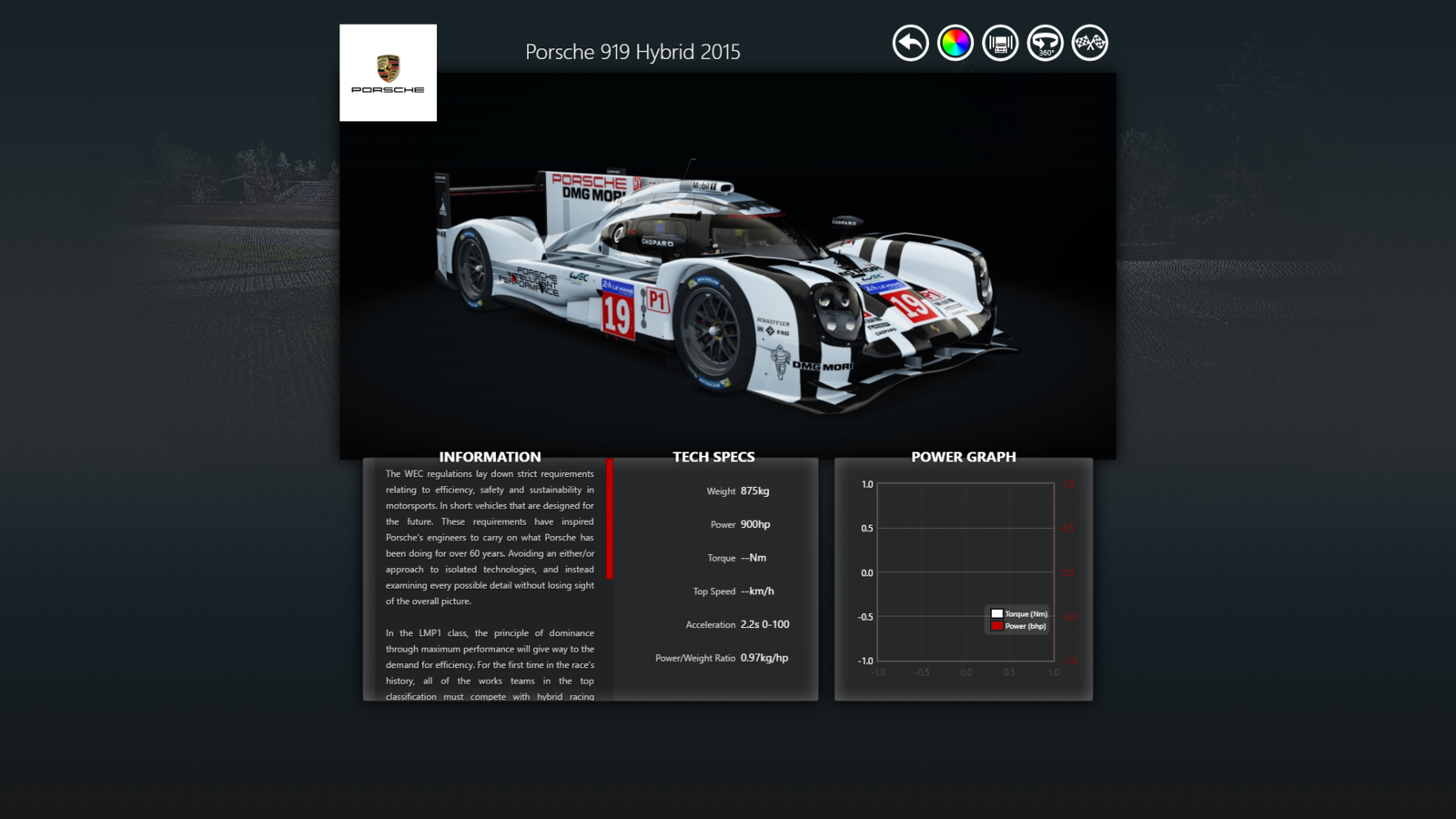Click the INFORMATION heading
Viewport: 1456px width, 819px height.
[490, 457]
